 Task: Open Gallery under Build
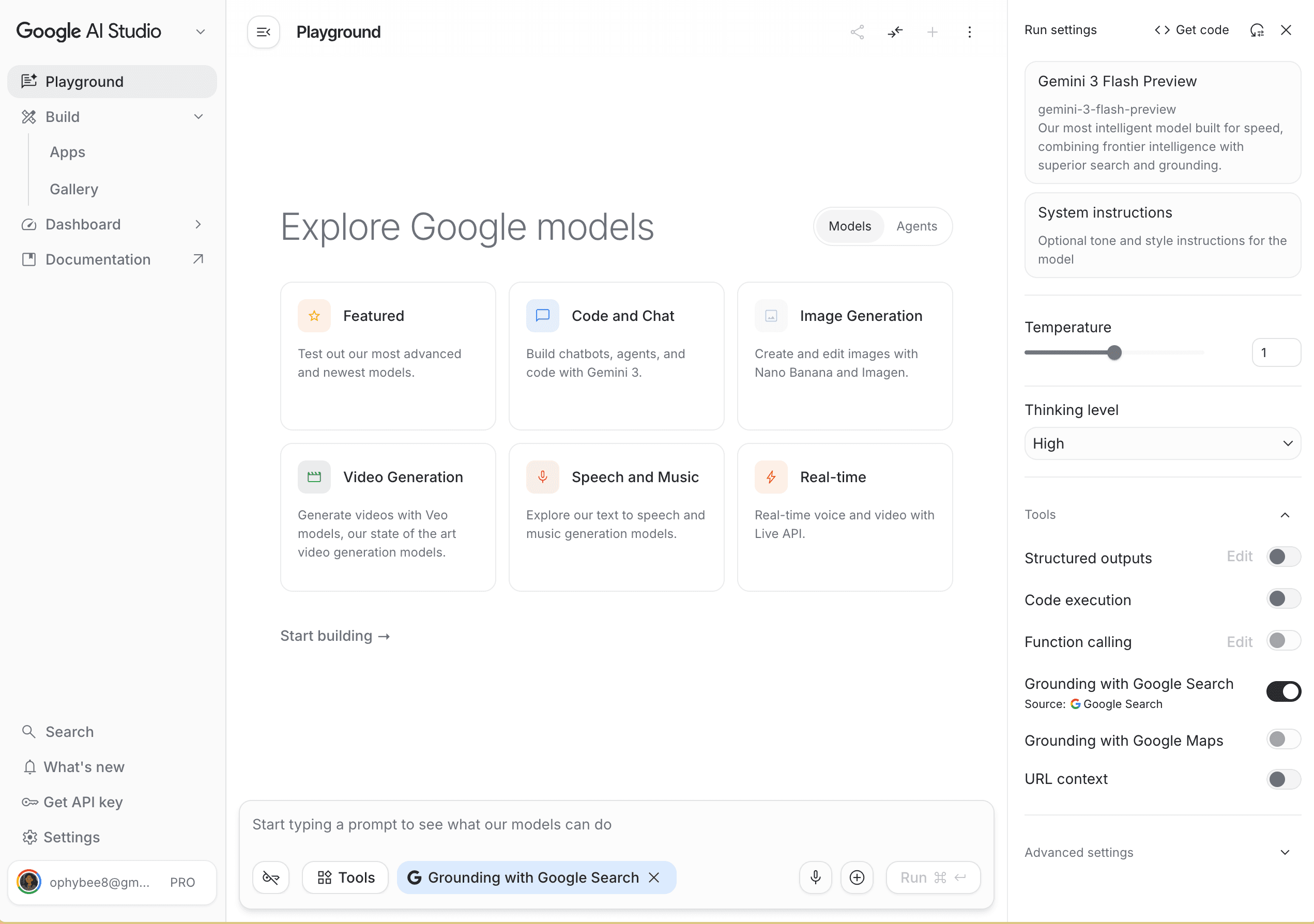74,189
